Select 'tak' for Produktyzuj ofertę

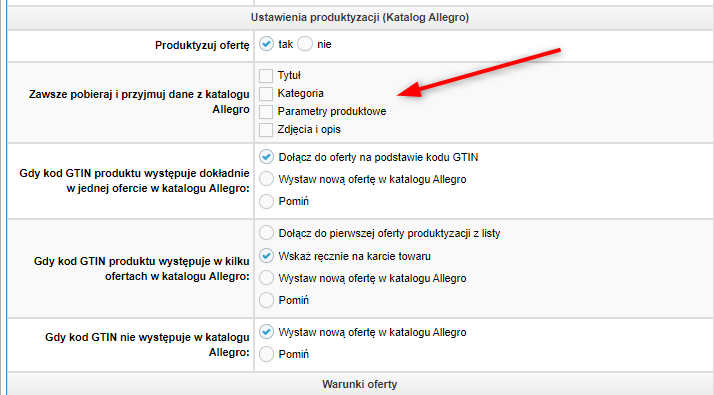click(x=266, y=44)
